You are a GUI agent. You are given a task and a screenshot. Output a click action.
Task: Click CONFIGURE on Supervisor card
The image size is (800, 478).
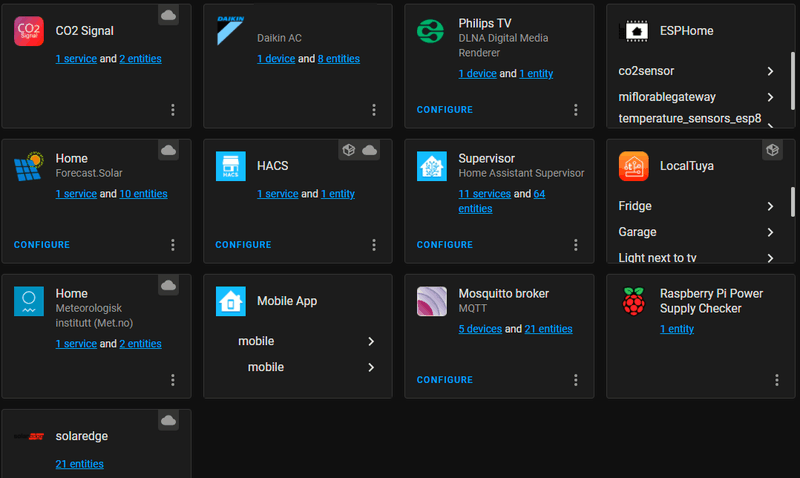click(445, 245)
